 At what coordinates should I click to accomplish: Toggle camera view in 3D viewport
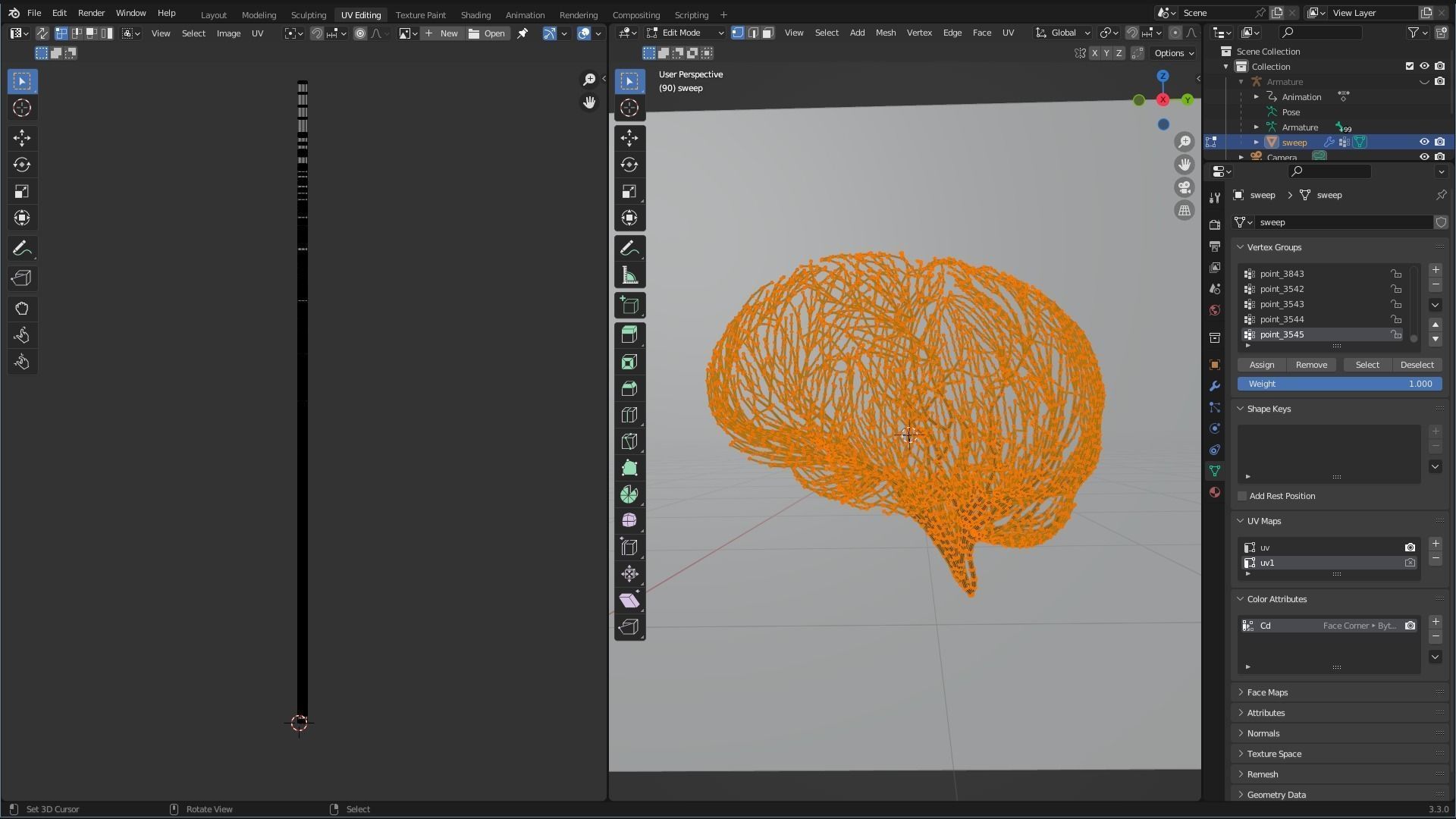1185,187
